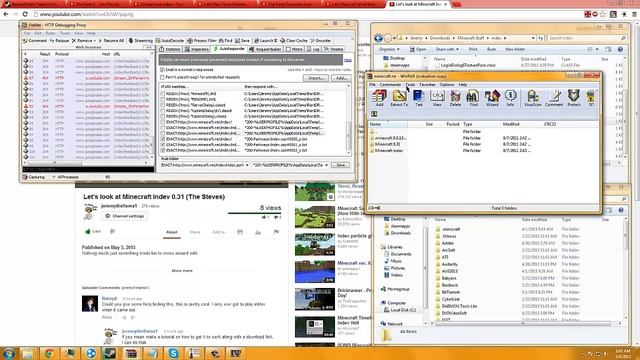Click Reissue in the Fiddler toolbar

click(59, 41)
